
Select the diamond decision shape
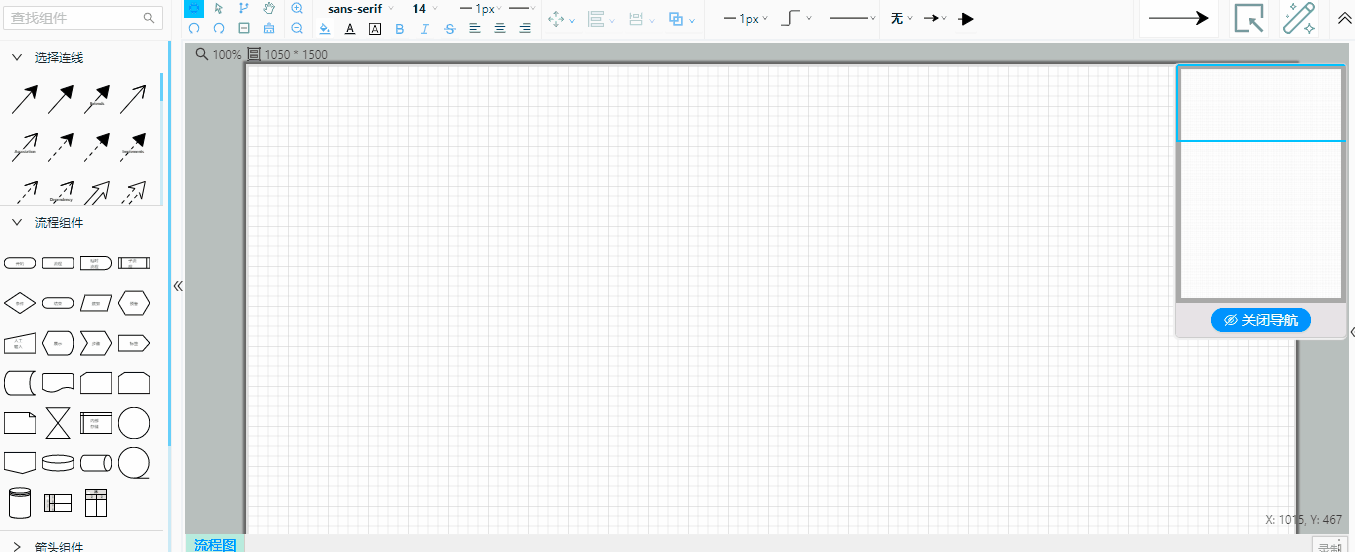(20, 303)
